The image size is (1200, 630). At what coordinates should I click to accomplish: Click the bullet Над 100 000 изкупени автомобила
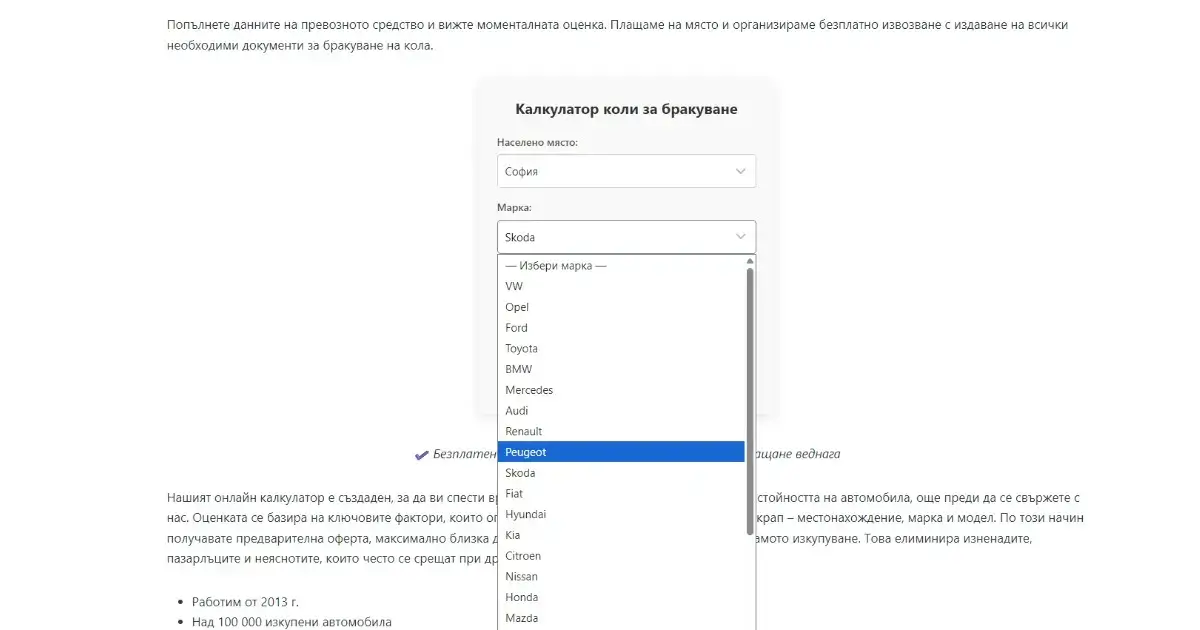point(292,622)
